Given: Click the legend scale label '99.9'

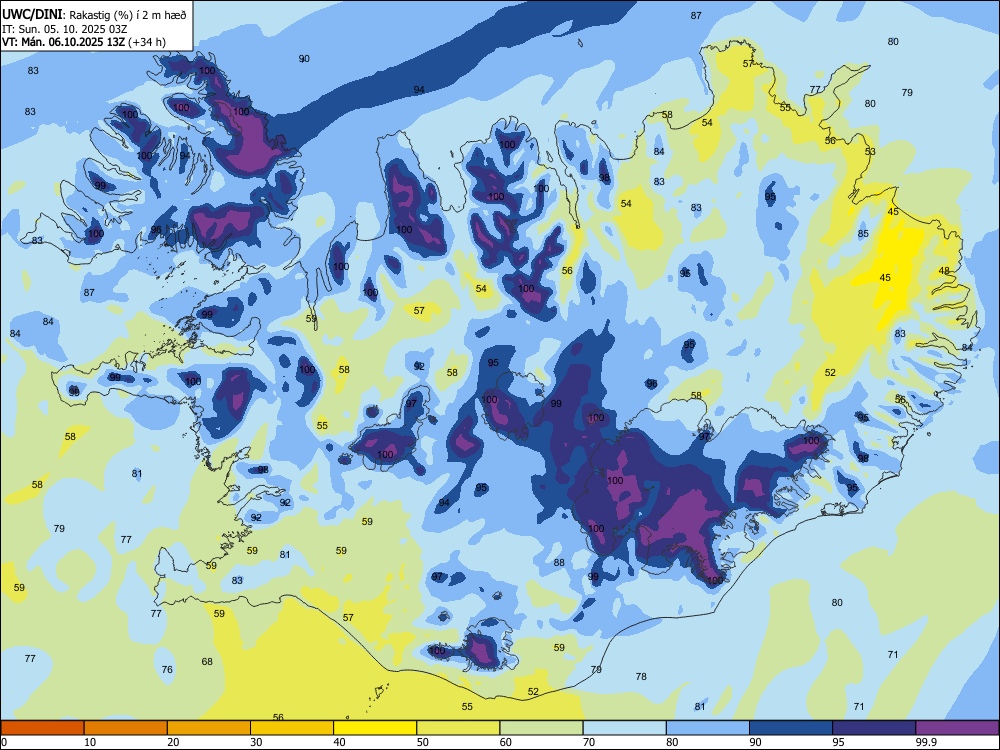Looking at the screenshot, I should click(926, 742).
